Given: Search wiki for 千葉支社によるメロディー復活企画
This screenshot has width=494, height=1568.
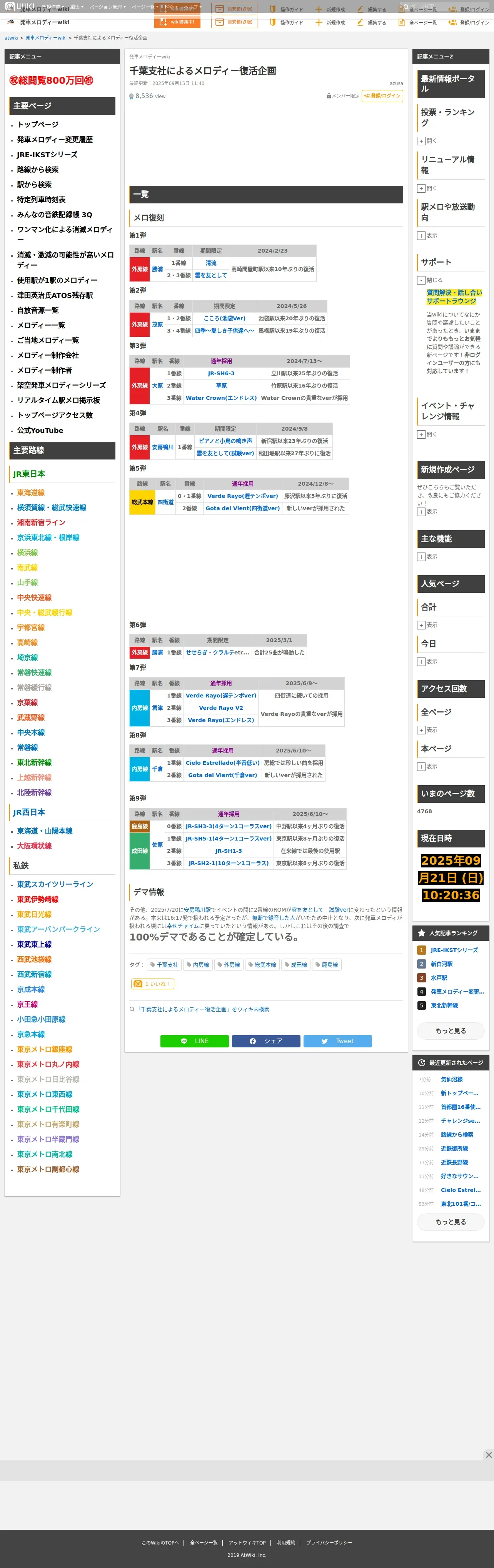Looking at the screenshot, I should pyautogui.click(x=203, y=1009).
